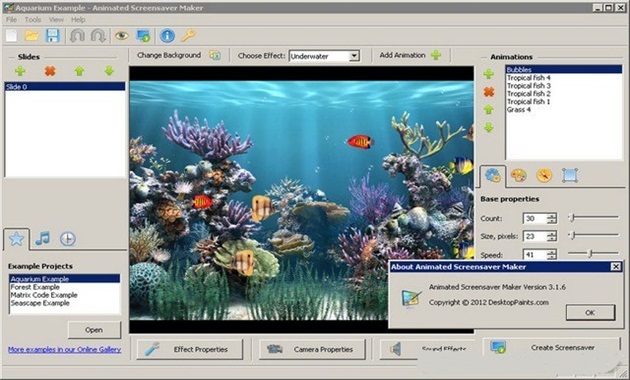Screen dimensions: 630x380
Task: Open the selected example project
Action: pos(94,330)
